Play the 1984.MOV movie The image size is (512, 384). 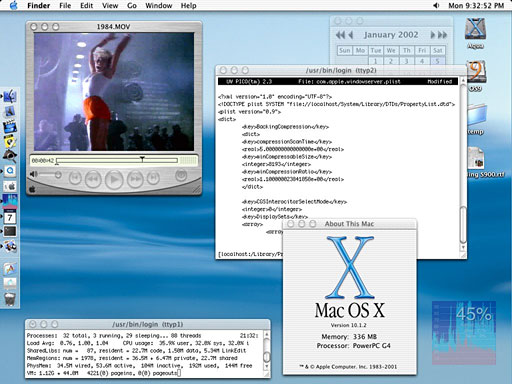coord(114,179)
